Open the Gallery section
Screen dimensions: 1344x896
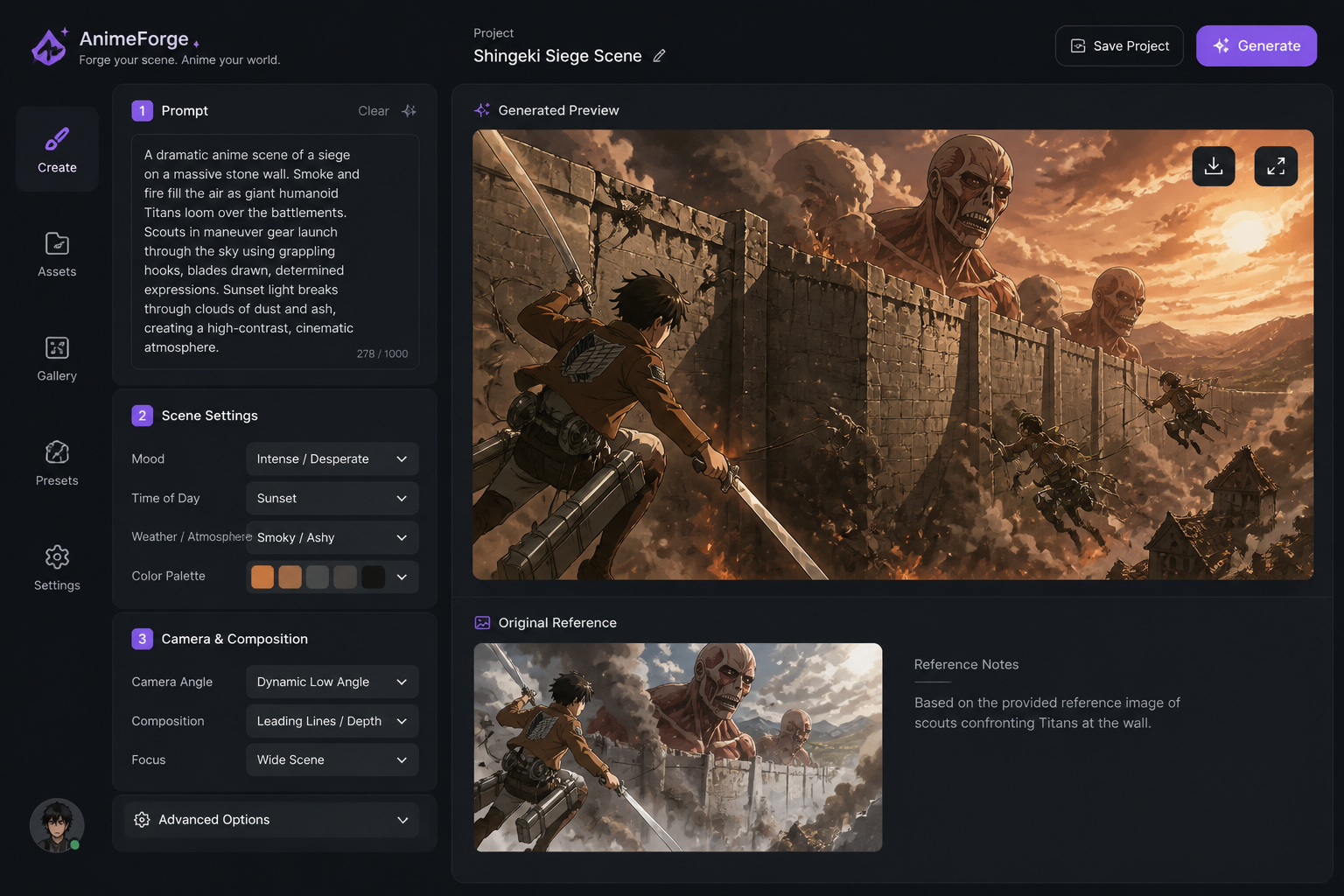[x=57, y=359]
